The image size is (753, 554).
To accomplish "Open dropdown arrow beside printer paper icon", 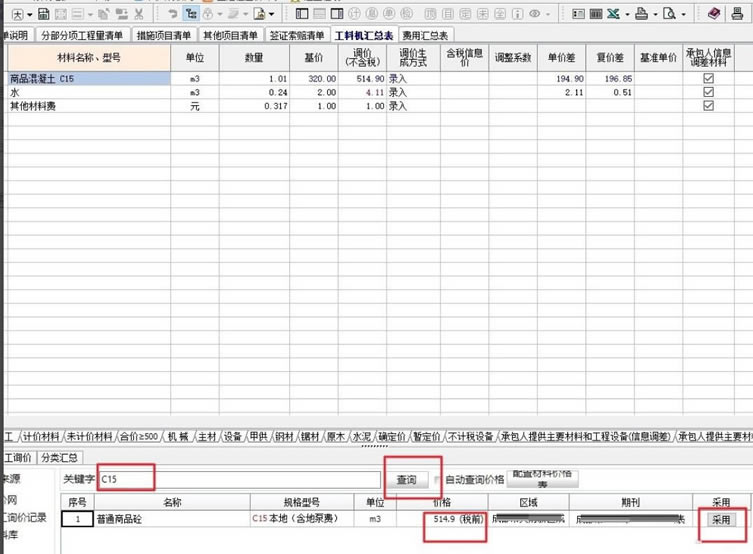I will [655, 14].
